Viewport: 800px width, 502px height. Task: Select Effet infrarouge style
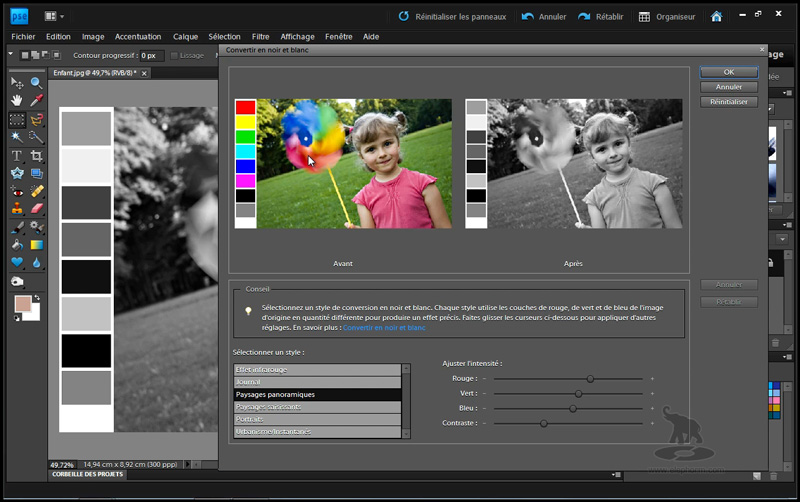point(317,369)
